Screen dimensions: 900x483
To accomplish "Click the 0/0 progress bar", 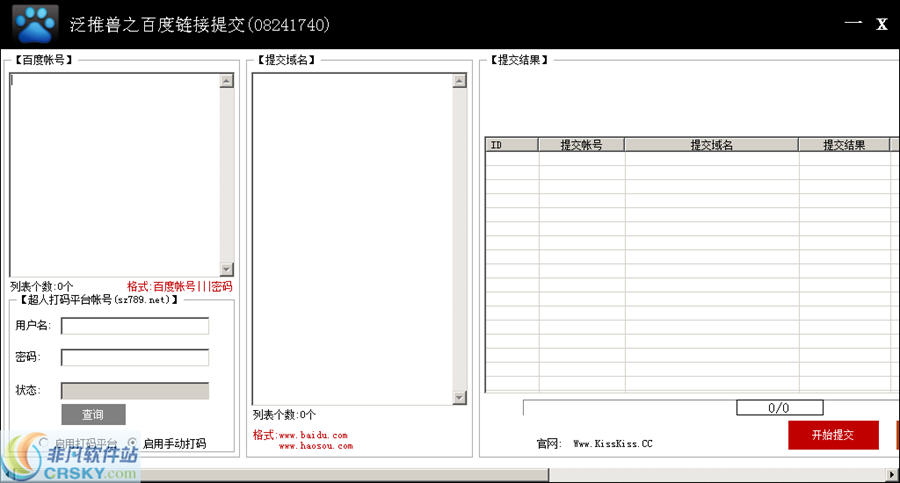I will click(779, 408).
